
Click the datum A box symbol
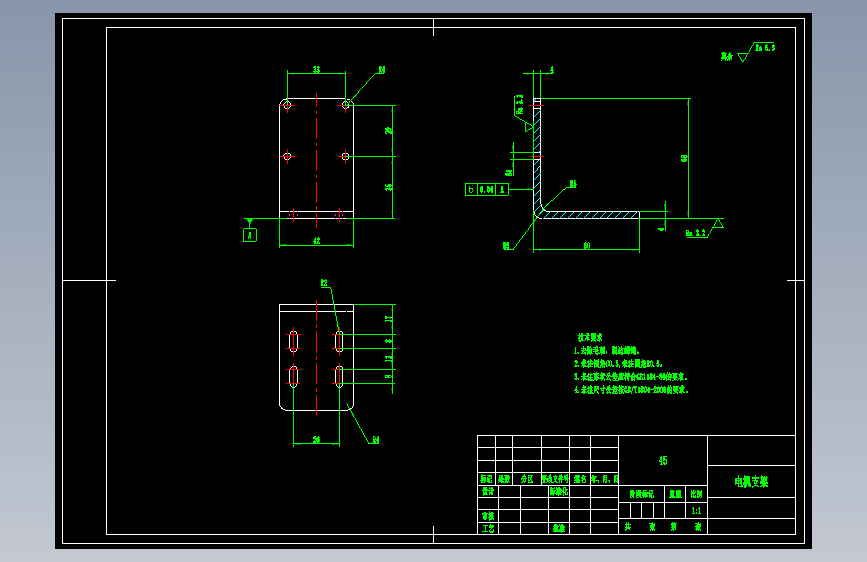(x=250, y=236)
